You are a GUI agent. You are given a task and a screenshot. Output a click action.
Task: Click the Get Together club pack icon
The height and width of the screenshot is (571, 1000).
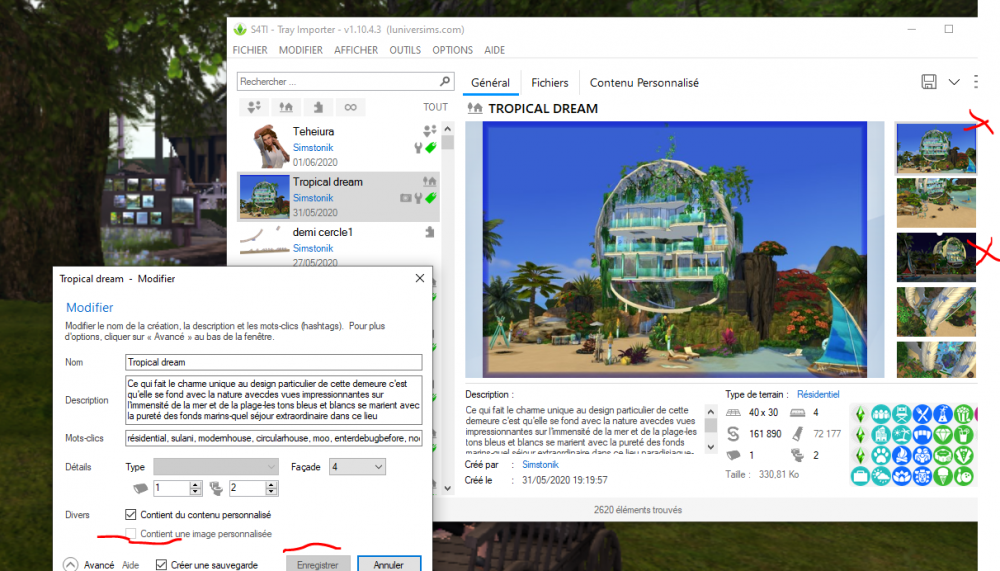pos(881,414)
